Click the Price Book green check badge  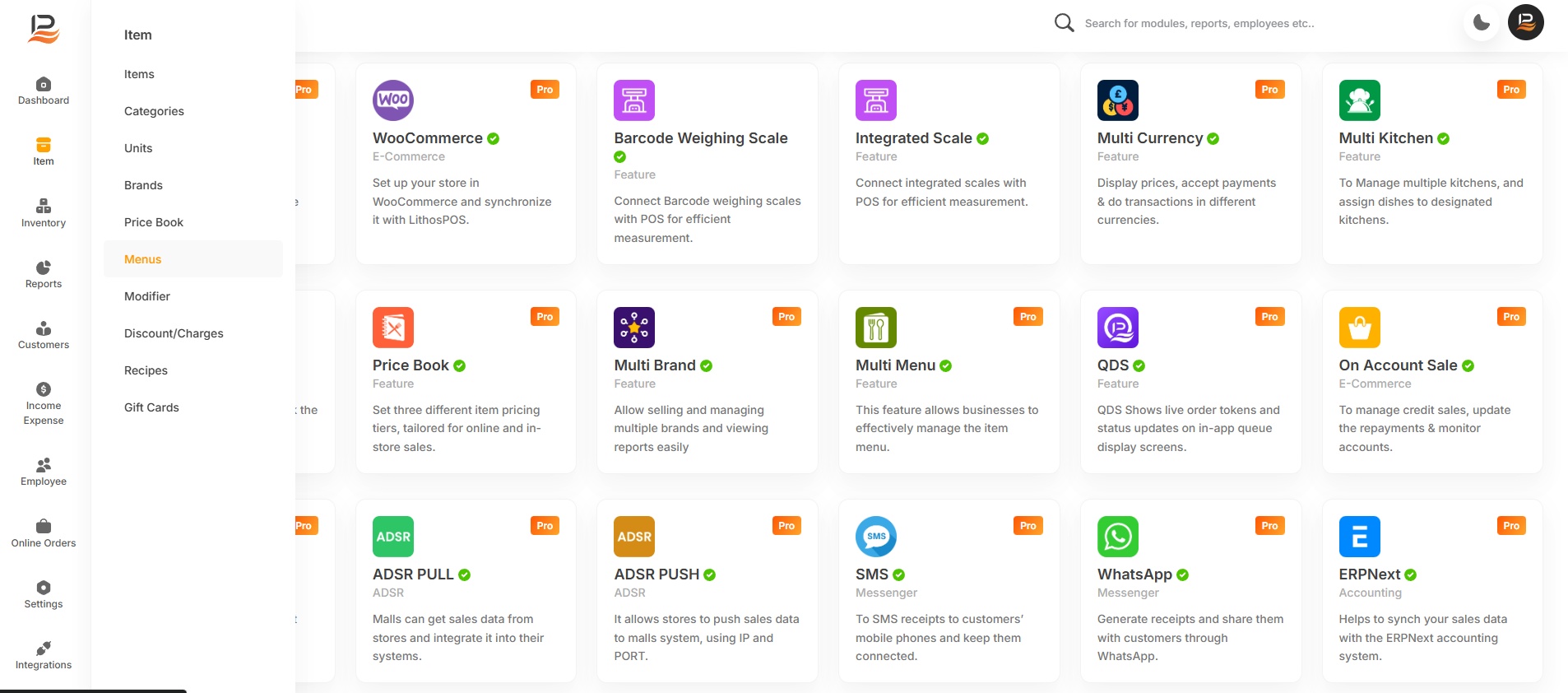pyautogui.click(x=460, y=366)
